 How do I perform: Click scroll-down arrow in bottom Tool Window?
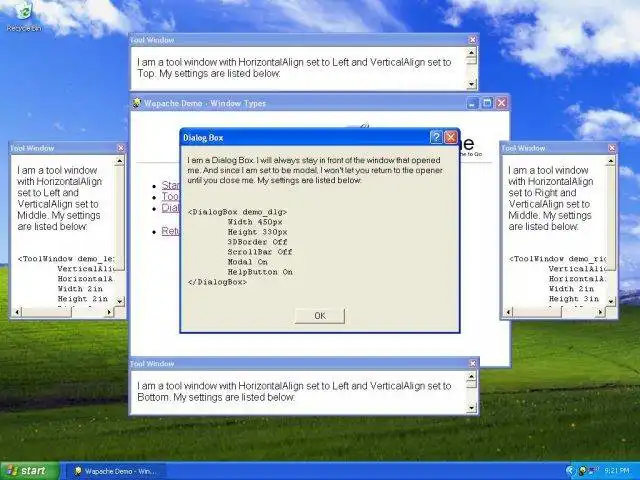[471, 407]
